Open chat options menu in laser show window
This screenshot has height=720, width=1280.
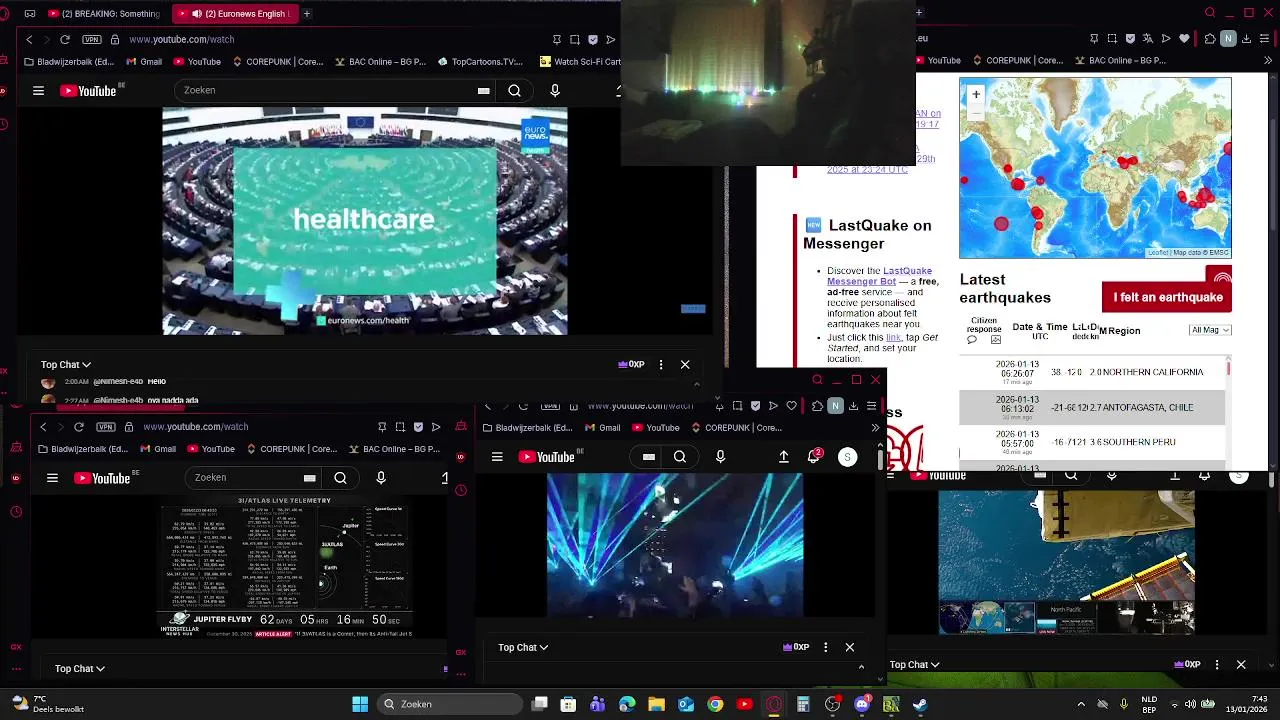coord(825,648)
